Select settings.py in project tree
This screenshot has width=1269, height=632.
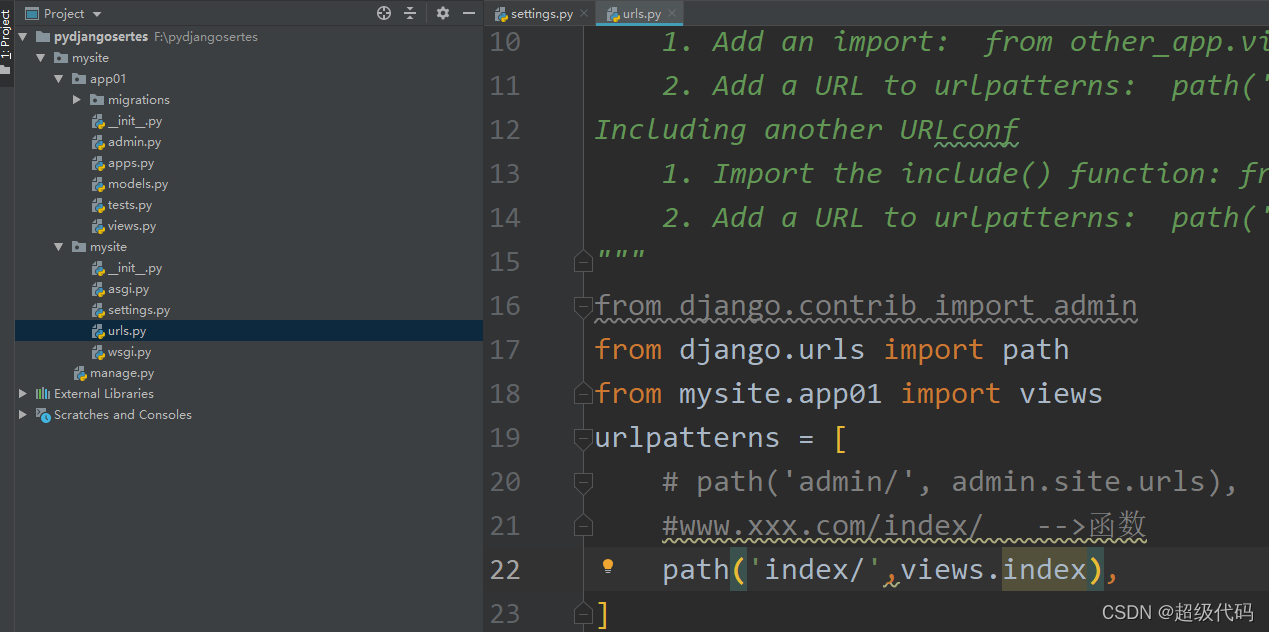pos(139,310)
